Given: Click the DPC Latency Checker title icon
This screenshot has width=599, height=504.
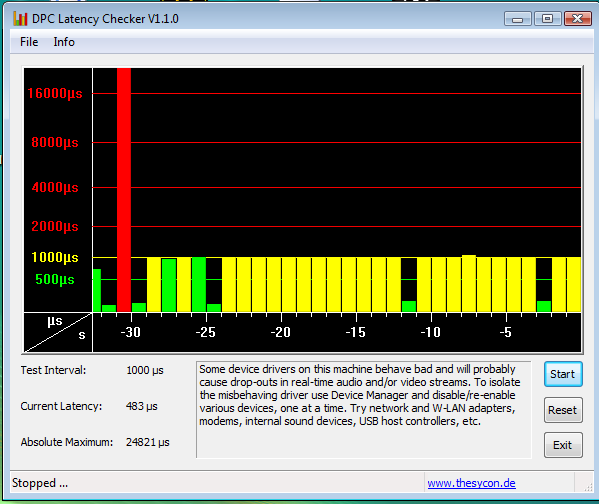Looking at the screenshot, I should click(20, 18).
